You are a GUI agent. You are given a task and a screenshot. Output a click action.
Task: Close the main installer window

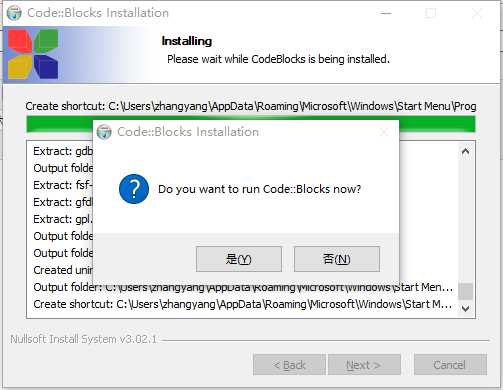click(477, 13)
